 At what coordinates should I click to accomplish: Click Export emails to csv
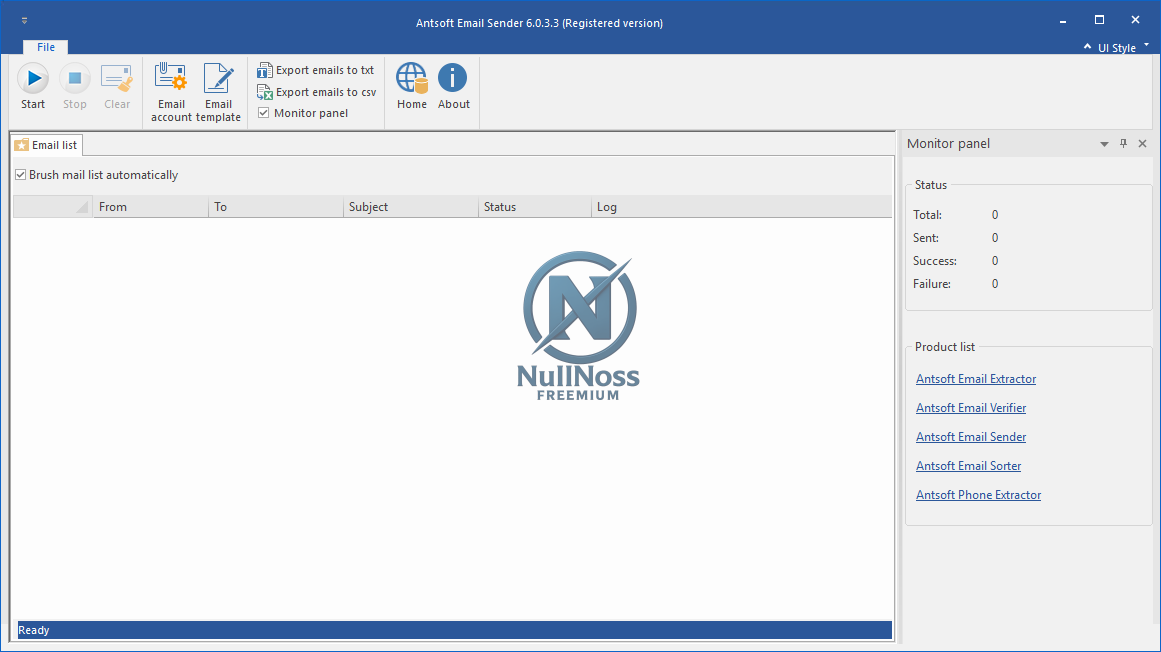pos(316,92)
